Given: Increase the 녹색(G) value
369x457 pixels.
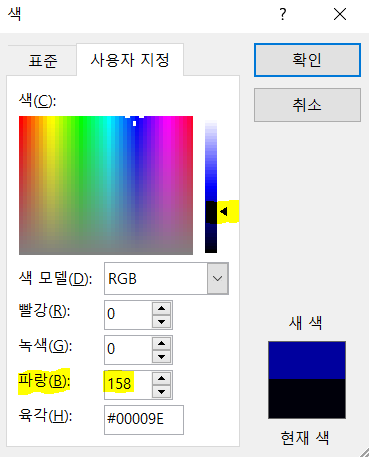Looking at the screenshot, I should click(162, 343).
